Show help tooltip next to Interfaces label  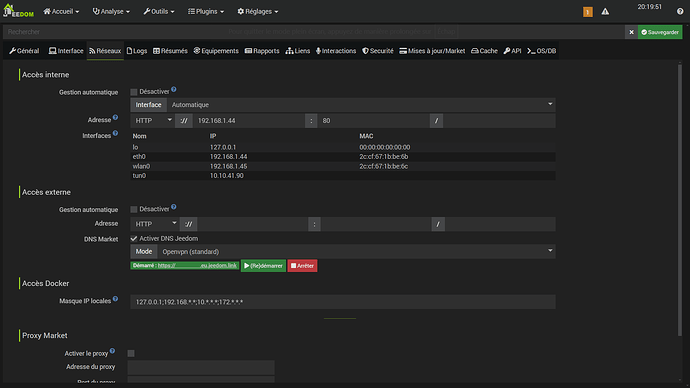115,133
